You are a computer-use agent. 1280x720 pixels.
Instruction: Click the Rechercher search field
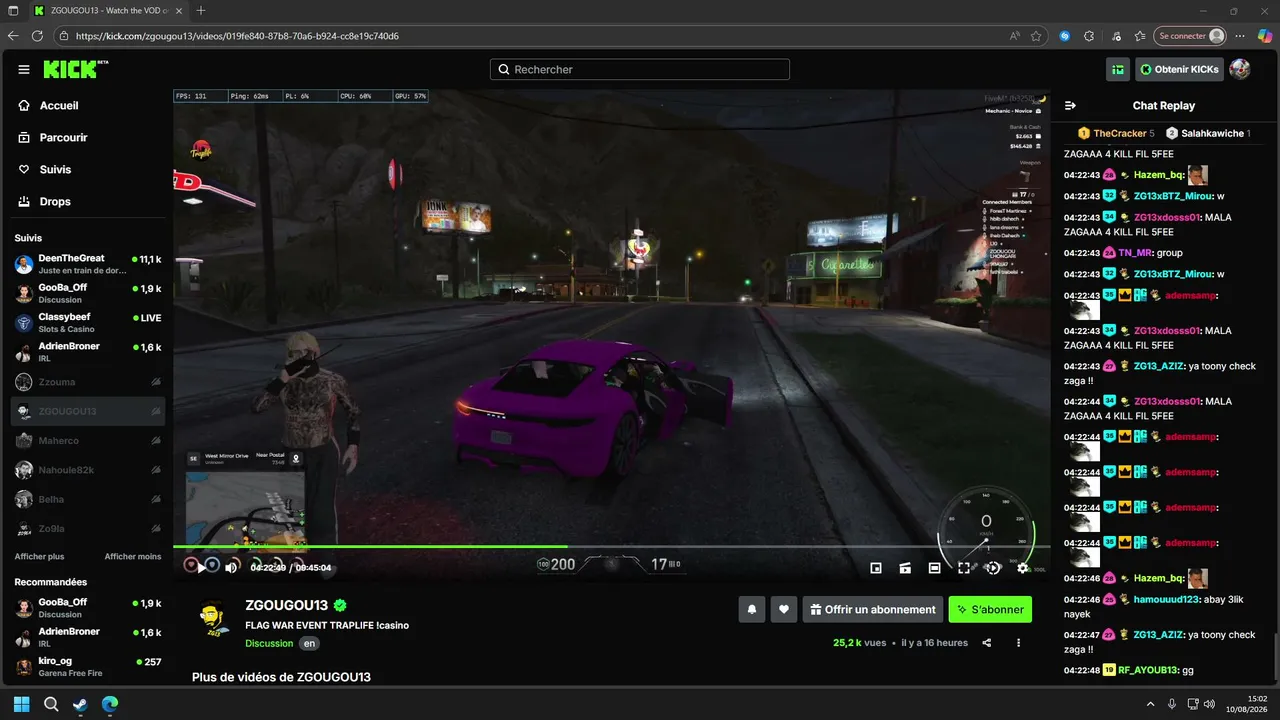tap(640, 70)
